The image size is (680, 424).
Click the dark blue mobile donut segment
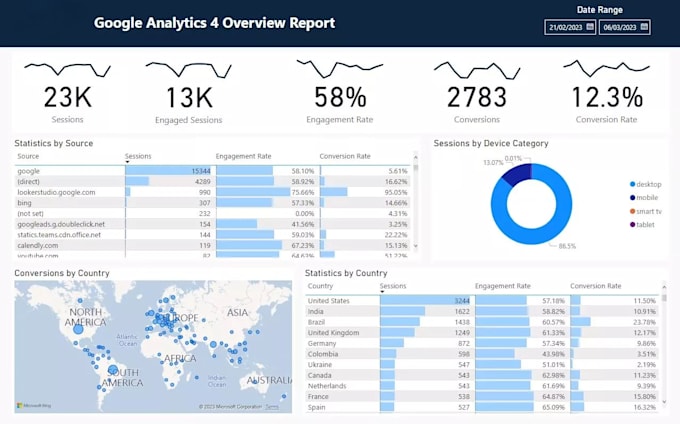pos(519,174)
